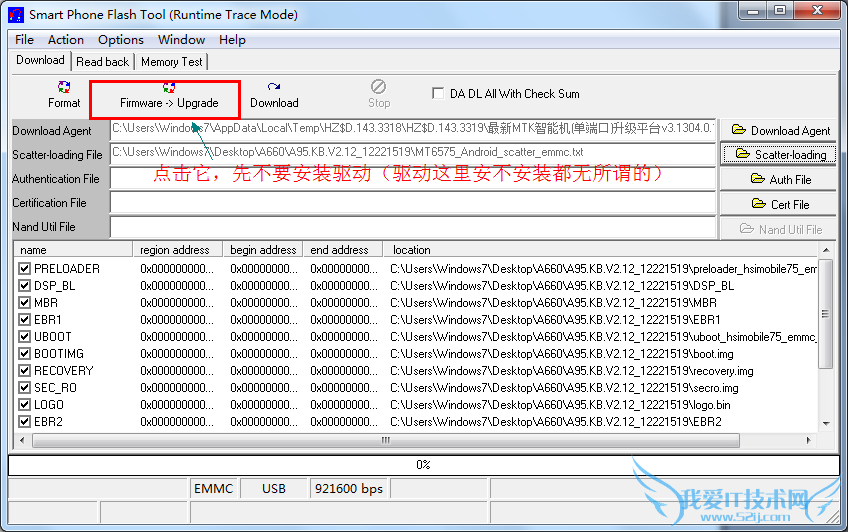Click the Firmware -> Upgrade icon
The width and height of the screenshot is (848, 532).
click(169, 87)
